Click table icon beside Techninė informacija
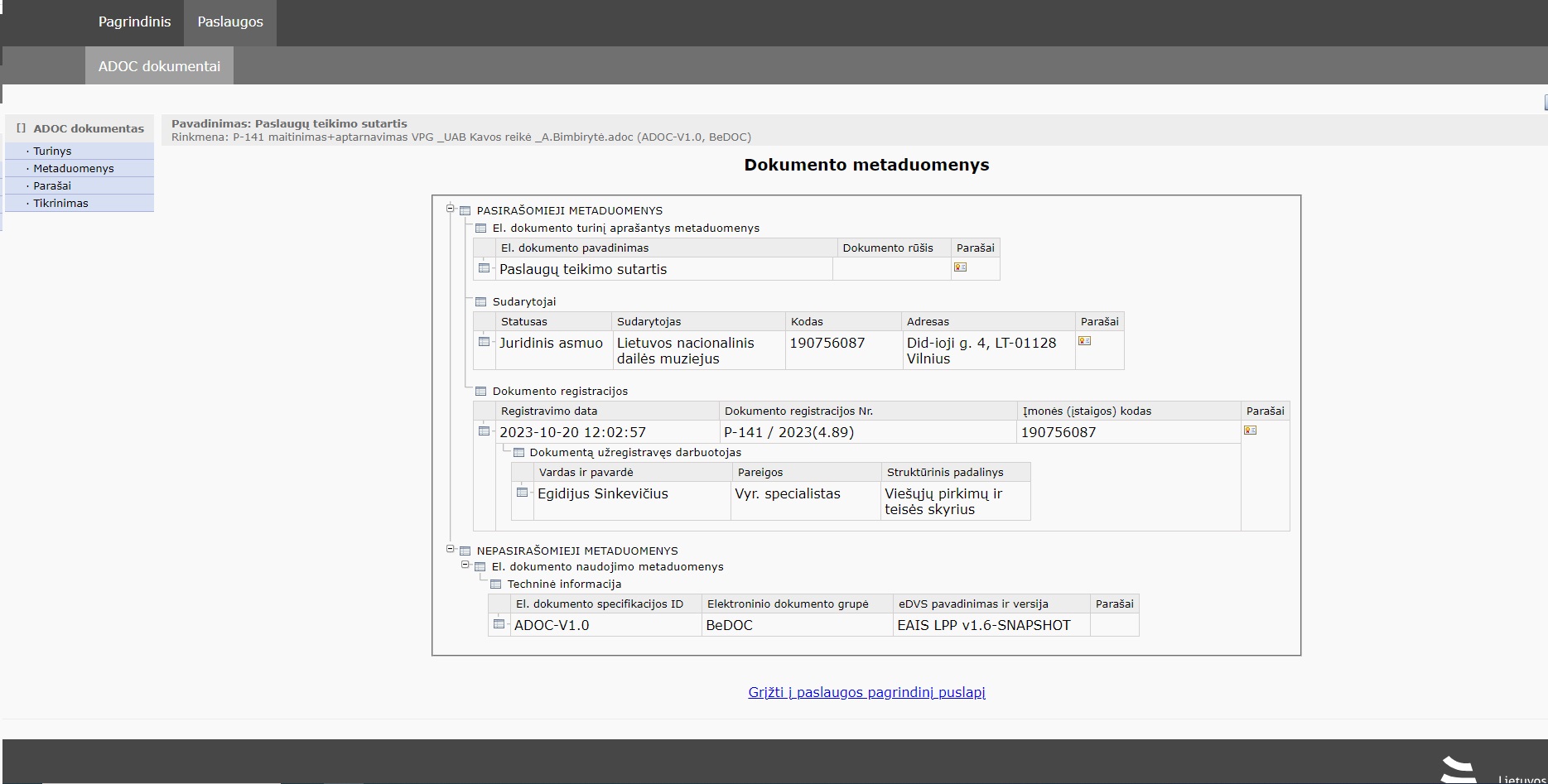The width and height of the screenshot is (1548, 784). tap(495, 584)
